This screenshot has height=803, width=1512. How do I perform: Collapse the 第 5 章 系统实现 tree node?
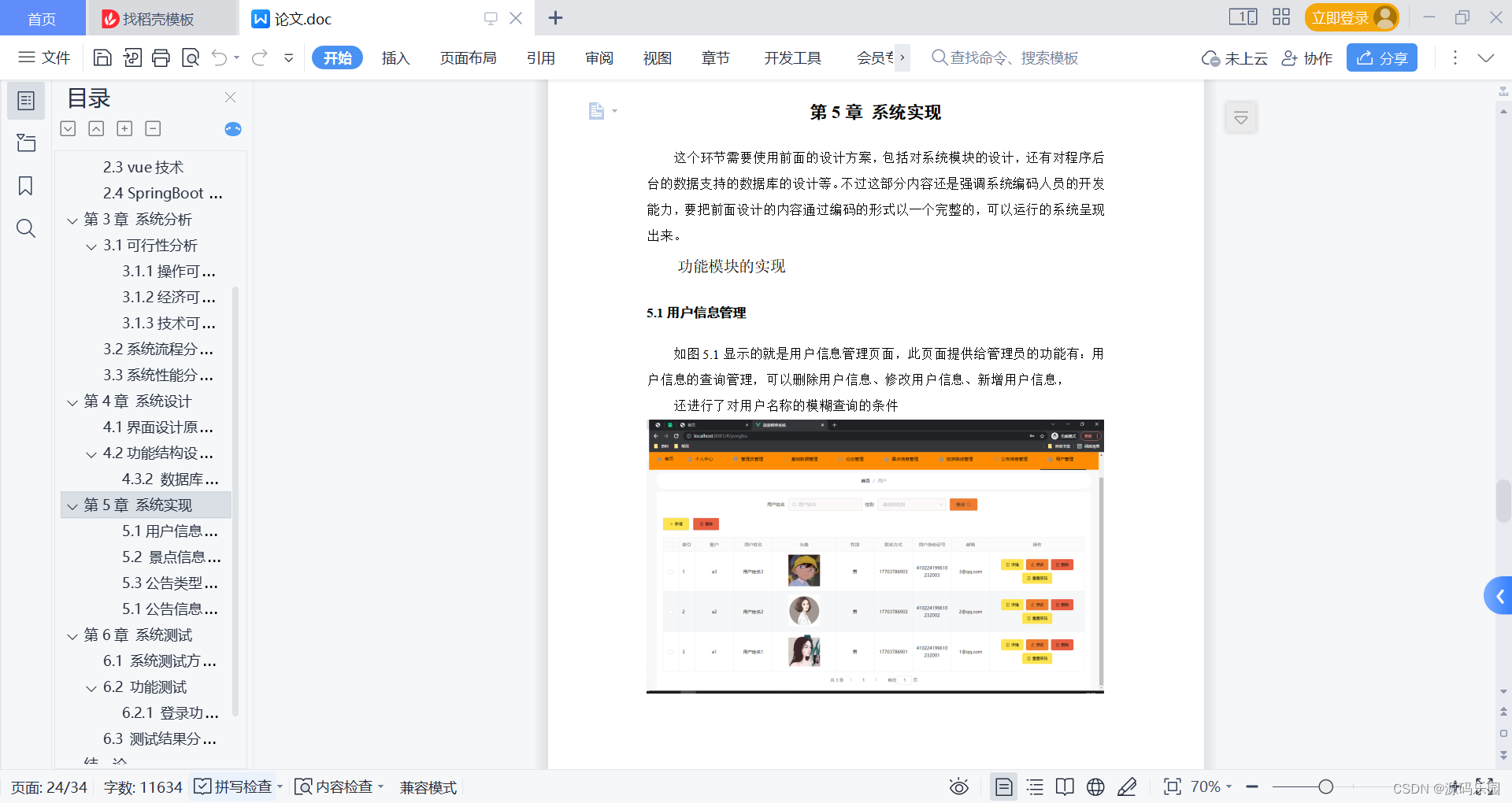pos(72,505)
